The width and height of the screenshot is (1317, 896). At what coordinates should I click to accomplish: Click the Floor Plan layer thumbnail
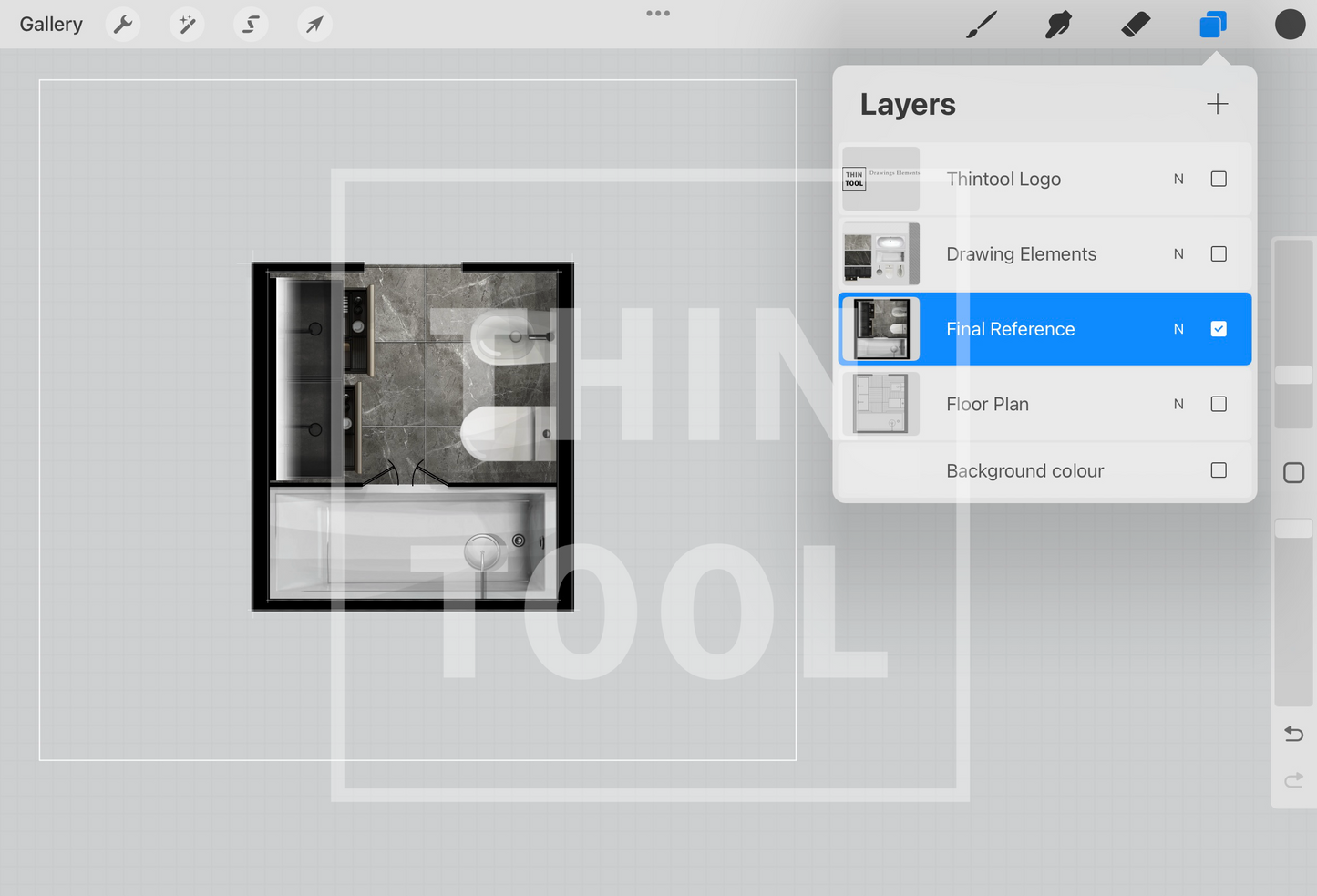point(880,404)
